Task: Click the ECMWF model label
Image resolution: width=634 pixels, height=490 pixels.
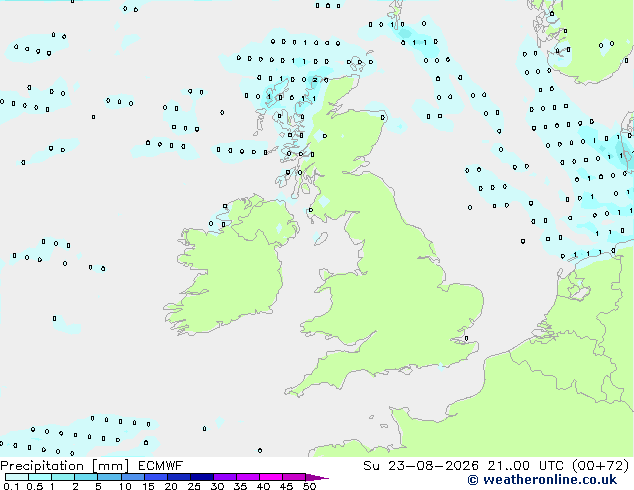Action: [x=161, y=465]
